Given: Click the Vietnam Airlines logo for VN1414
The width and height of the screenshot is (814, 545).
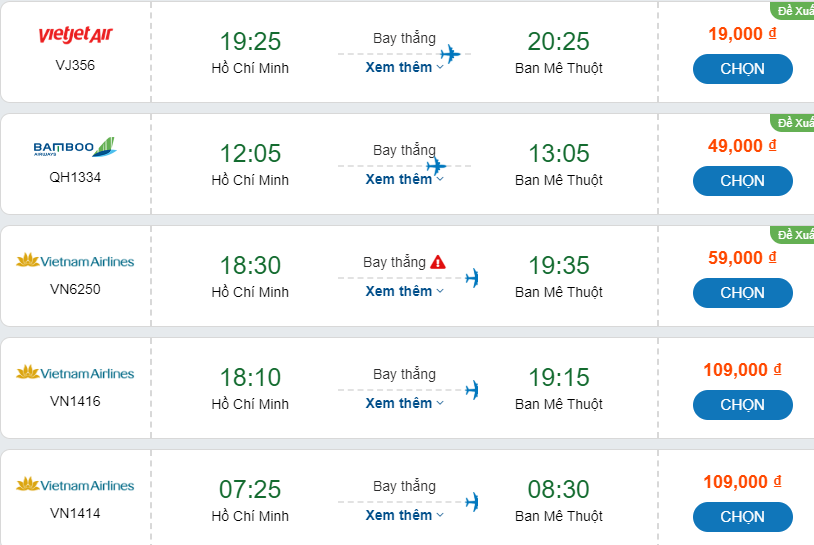Looking at the screenshot, I should click(76, 486).
